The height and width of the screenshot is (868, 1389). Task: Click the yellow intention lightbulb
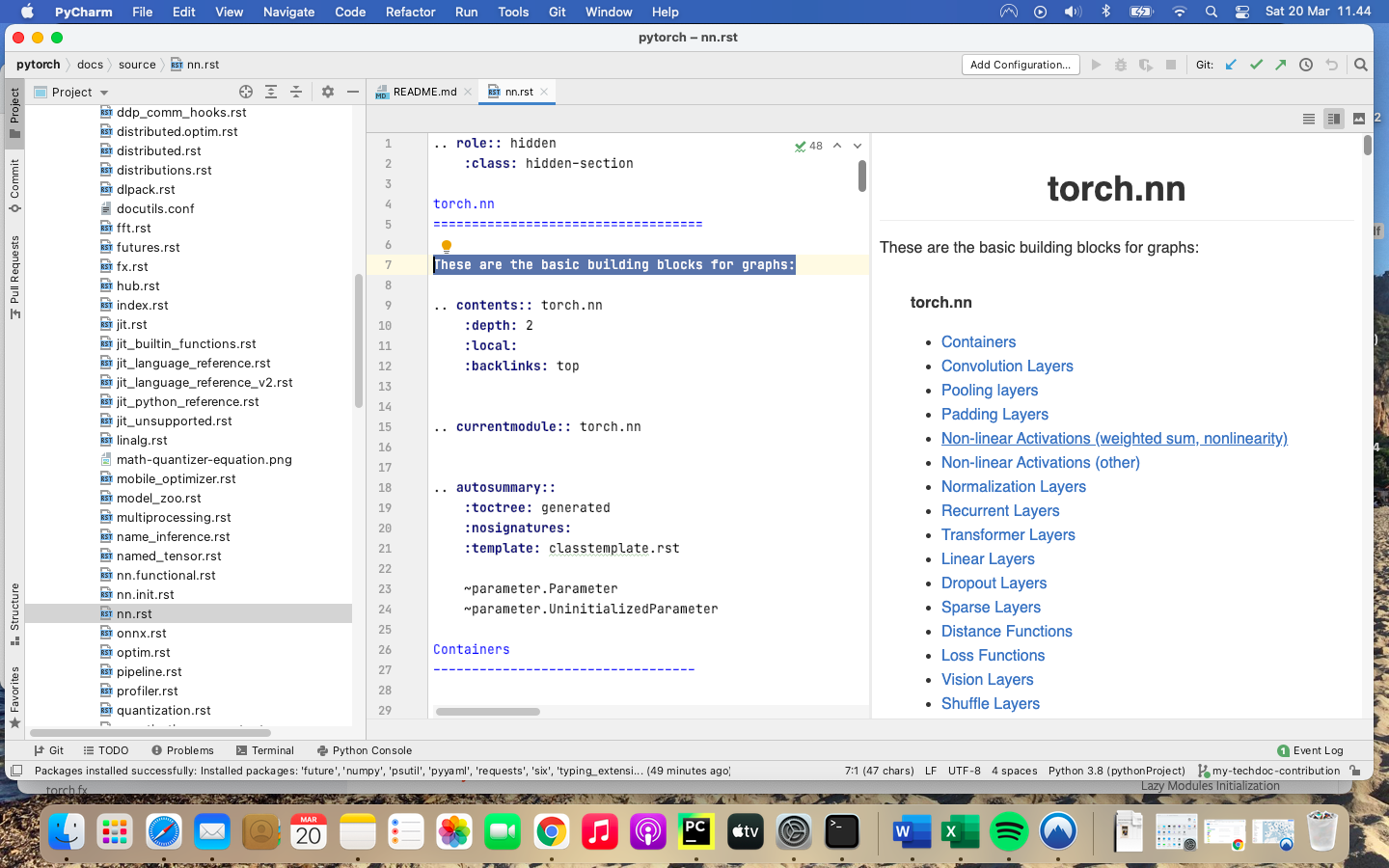coord(447,247)
